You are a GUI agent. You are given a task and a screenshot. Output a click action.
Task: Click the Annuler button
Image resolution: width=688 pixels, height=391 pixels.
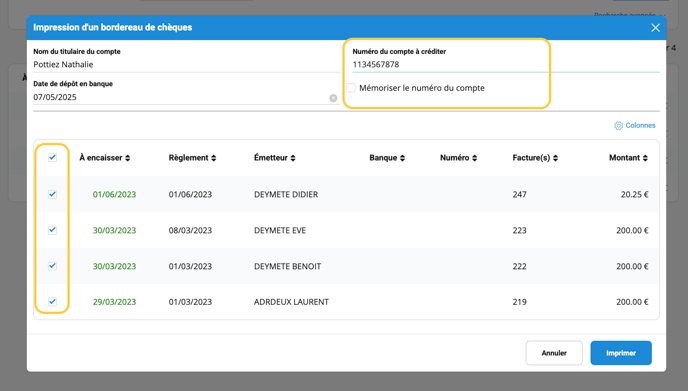click(x=554, y=353)
